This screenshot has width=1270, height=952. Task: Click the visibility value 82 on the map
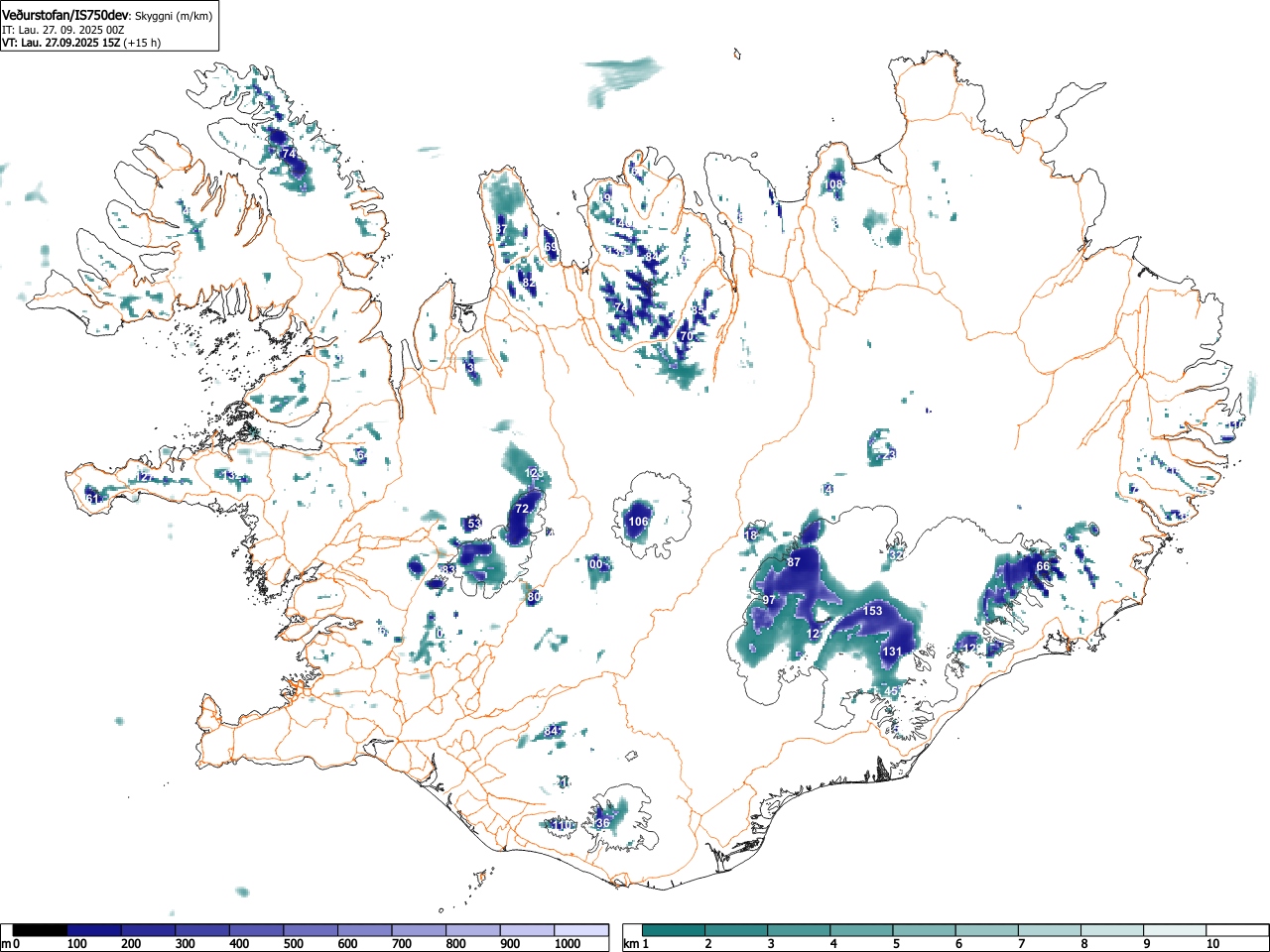coord(529,283)
